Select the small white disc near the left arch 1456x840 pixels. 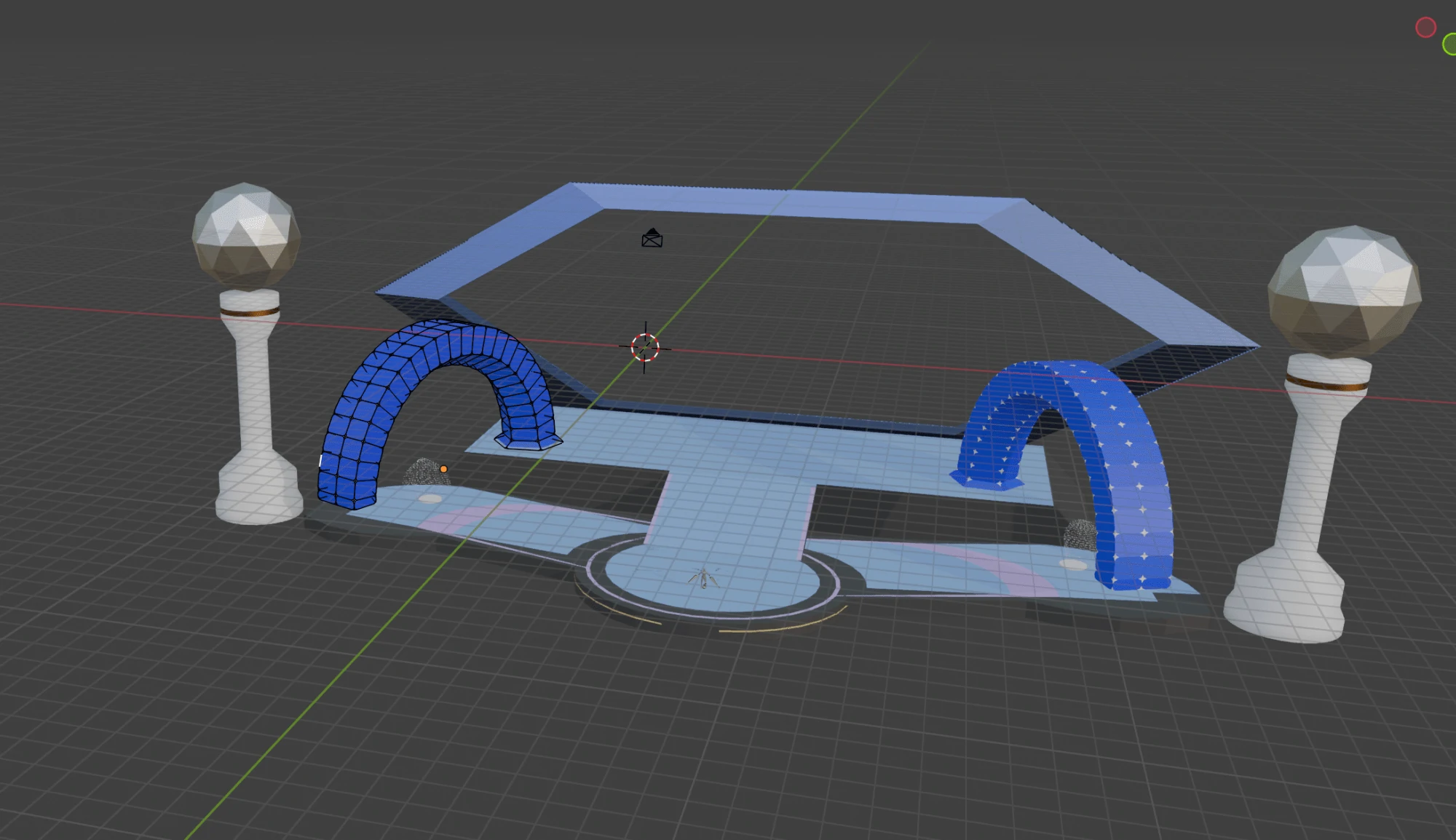(x=430, y=499)
